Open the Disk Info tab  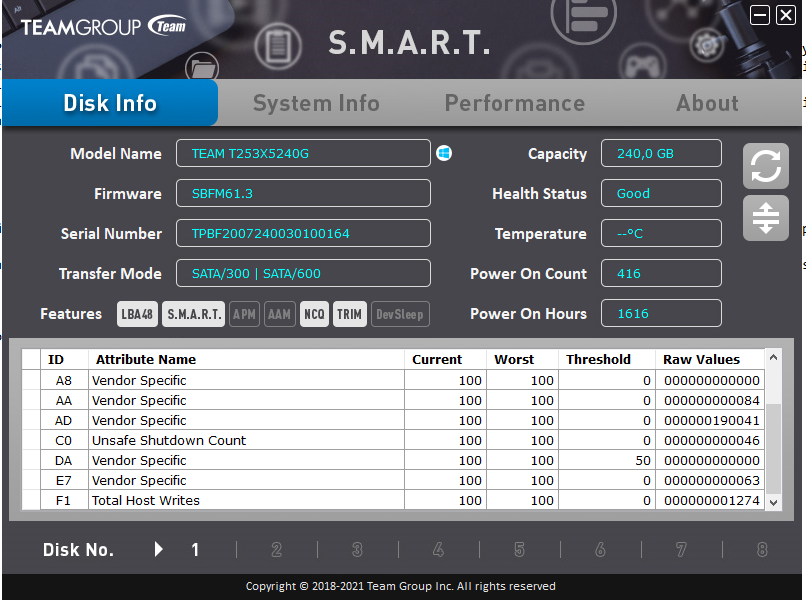pos(110,103)
